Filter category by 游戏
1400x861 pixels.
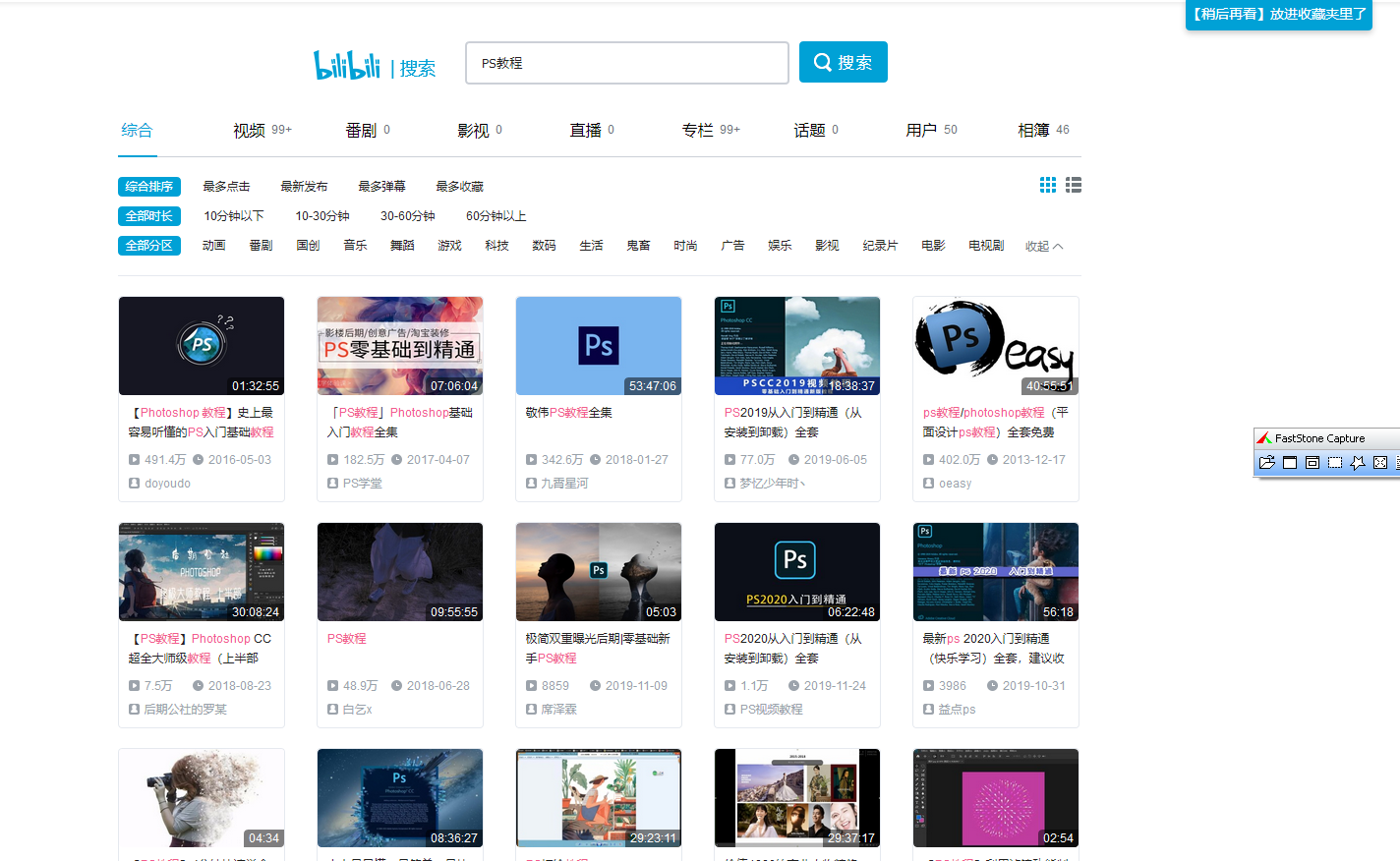coord(449,245)
